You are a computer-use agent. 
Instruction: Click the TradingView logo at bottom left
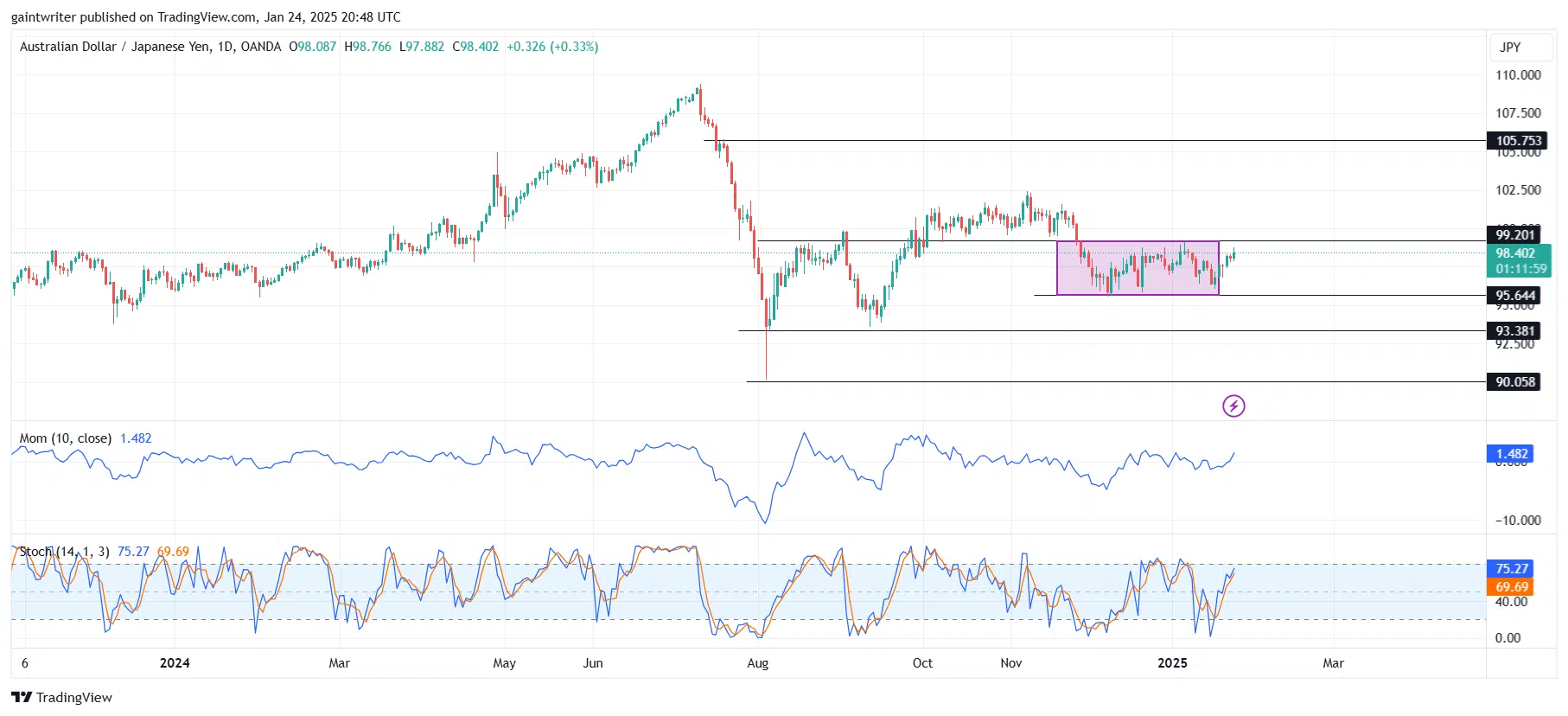[x=62, y=697]
